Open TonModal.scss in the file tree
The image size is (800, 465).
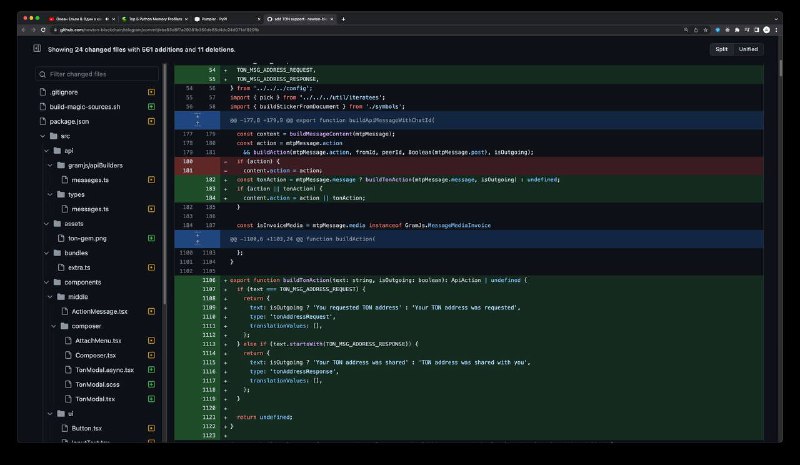pyautogui.click(x=97, y=384)
